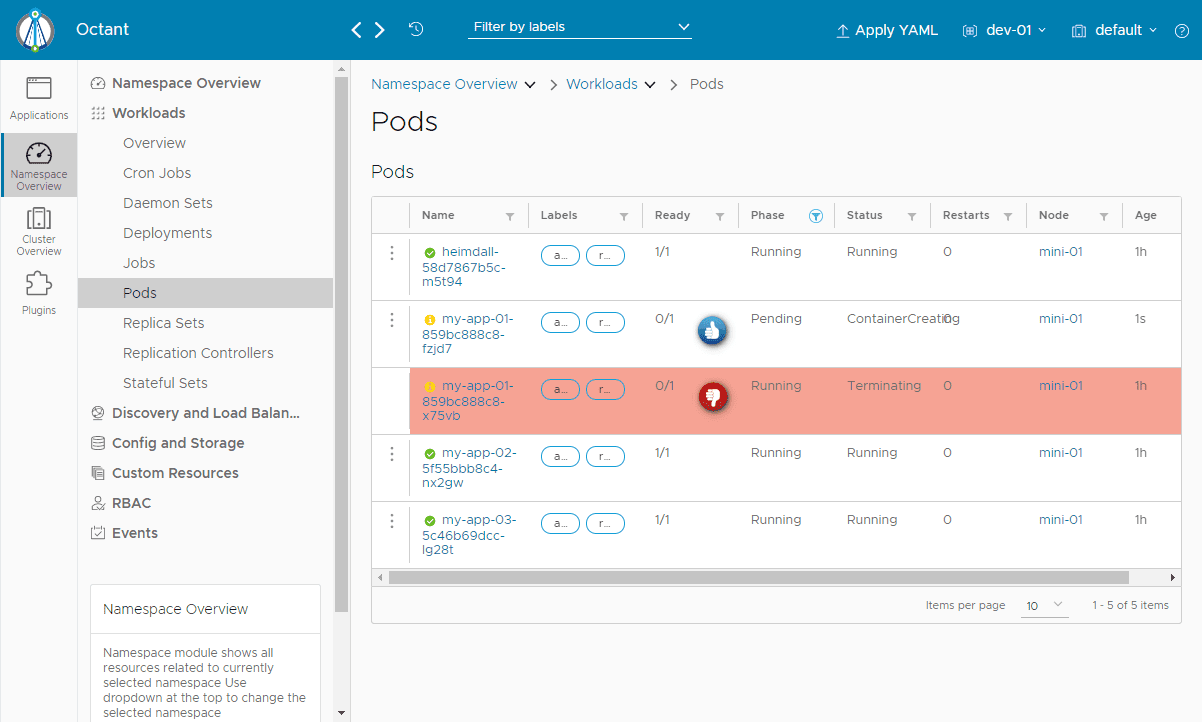Expand the Workloads breadcrumb chevron

coord(650,85)
